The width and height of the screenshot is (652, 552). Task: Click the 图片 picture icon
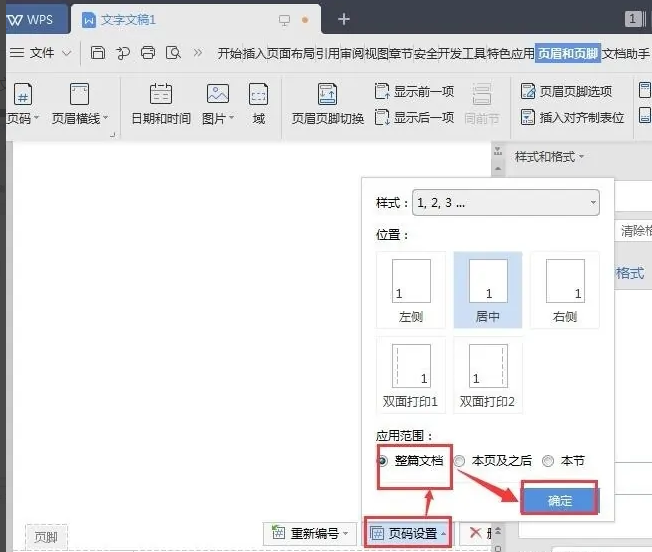pos(217,94)
